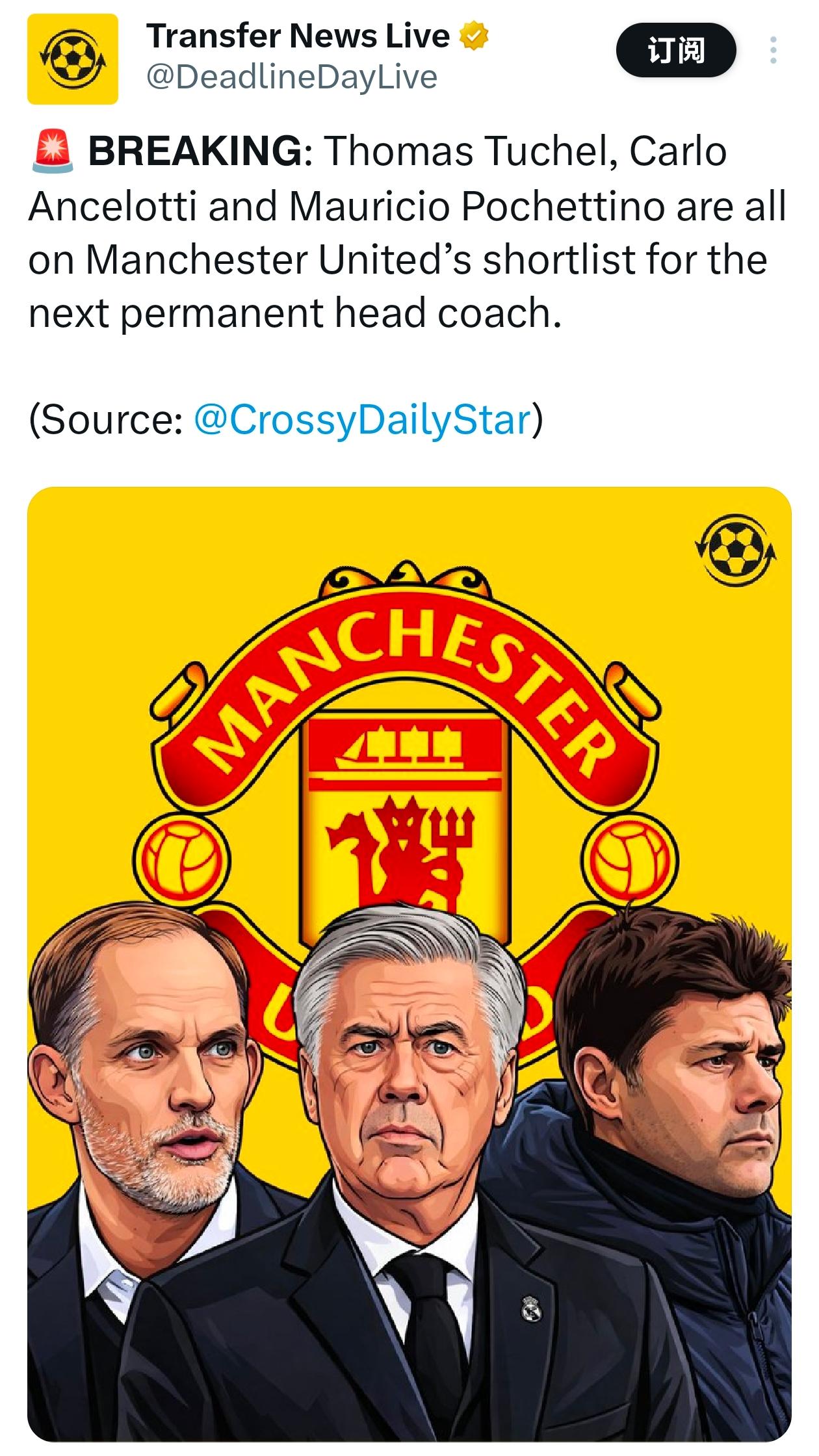Open the Transfer News Live profile avatar
This screenshot has width=819, height=1456.
pos(73,58)
